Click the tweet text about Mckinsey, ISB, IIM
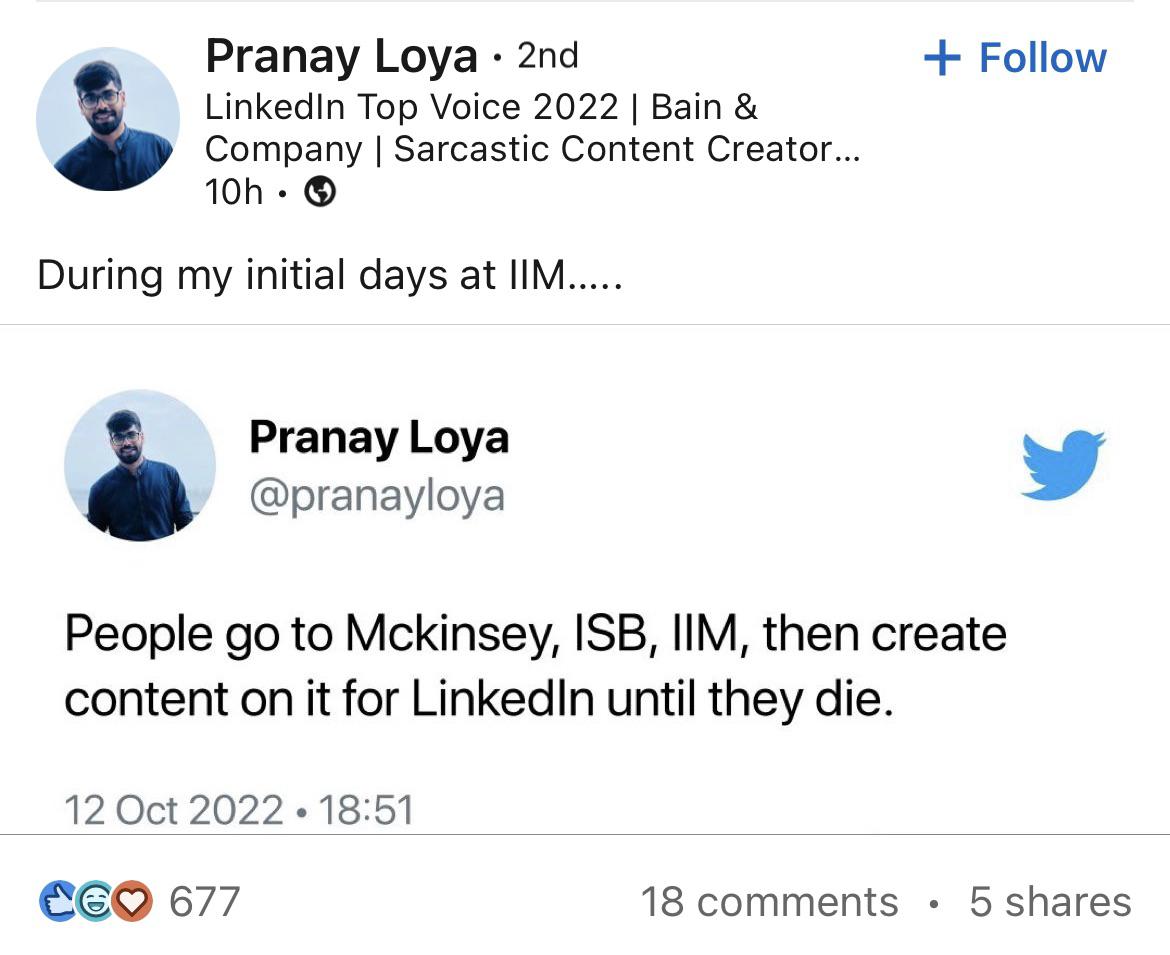 coord(535,666)
